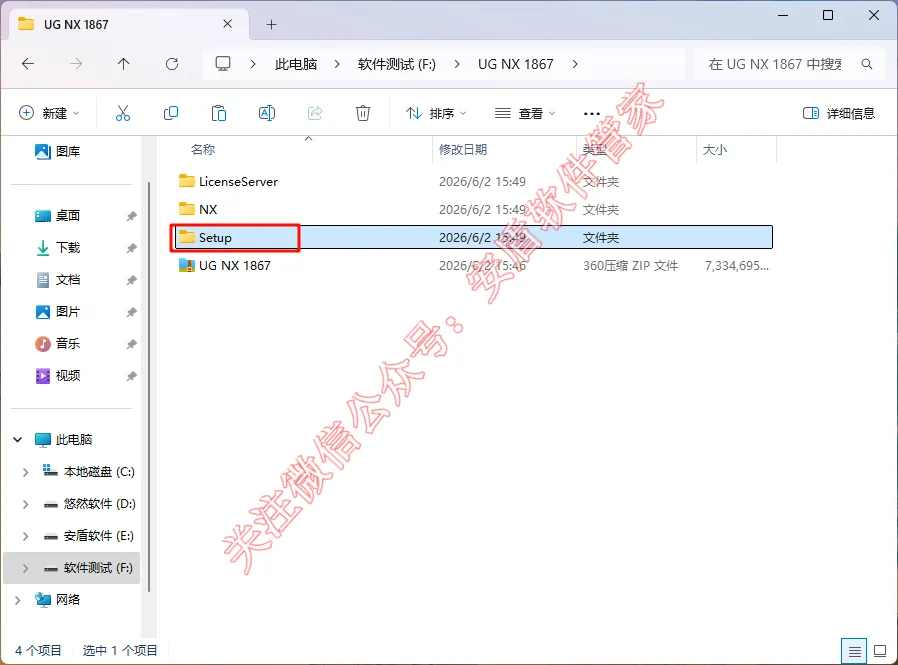Open Desktop in the sidebar
The width and height of the screenshot is (898, 665).
(x=57, y=215)
